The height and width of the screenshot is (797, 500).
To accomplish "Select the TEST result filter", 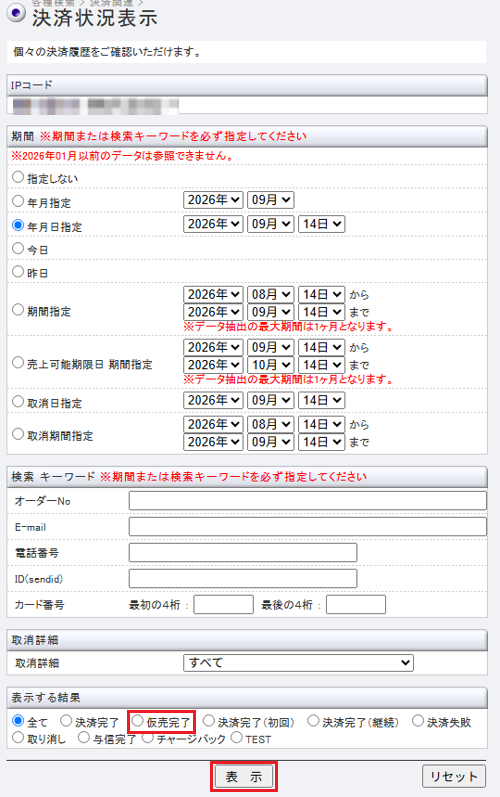I will 236,737.
